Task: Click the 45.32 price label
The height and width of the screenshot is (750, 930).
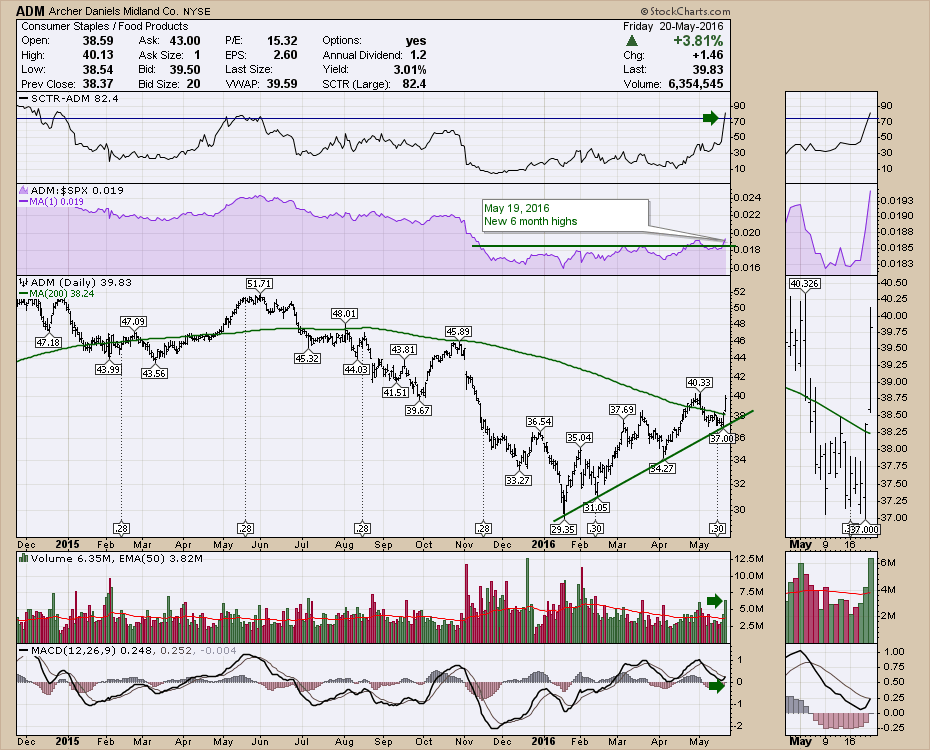Action: point(307,358)
